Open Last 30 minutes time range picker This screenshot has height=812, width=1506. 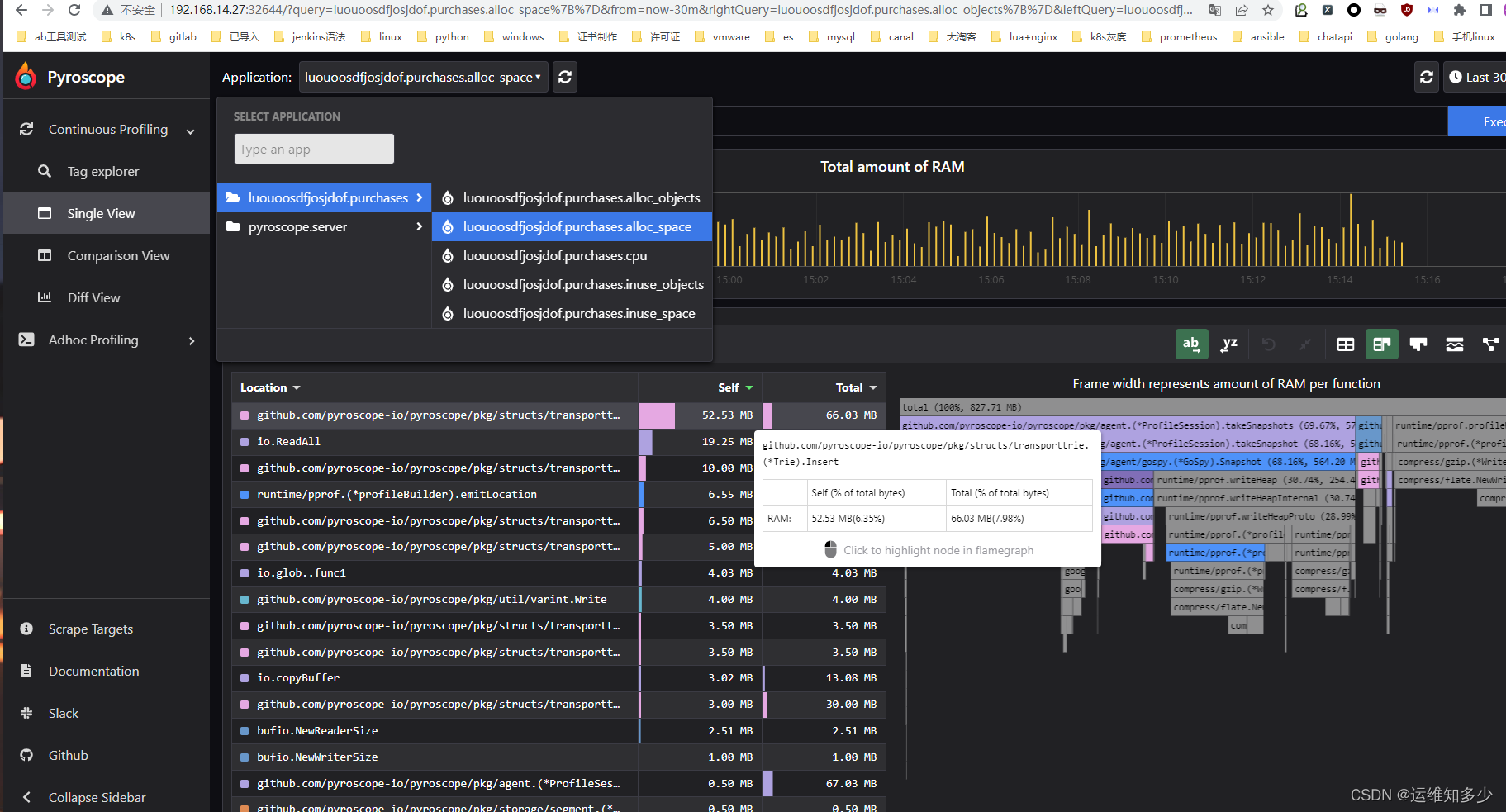(1475, 77)
